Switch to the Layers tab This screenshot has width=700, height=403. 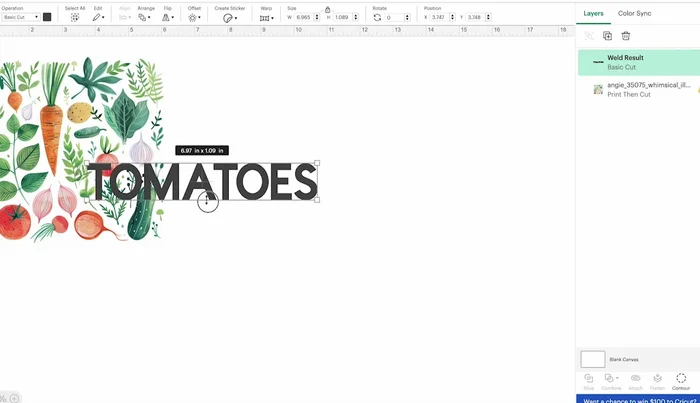point(593,13)
